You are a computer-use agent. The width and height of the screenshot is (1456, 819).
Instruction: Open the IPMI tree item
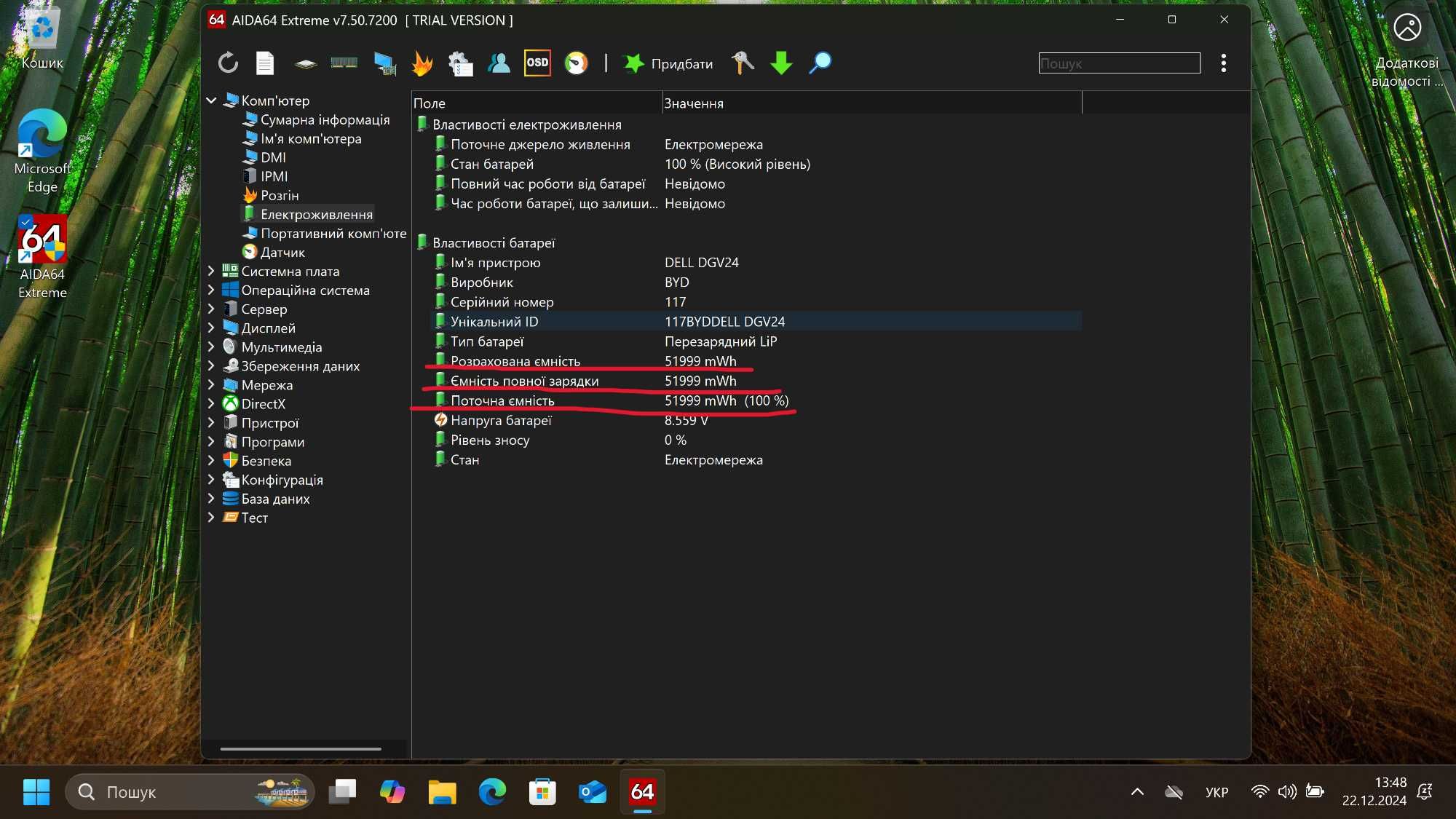274,176
